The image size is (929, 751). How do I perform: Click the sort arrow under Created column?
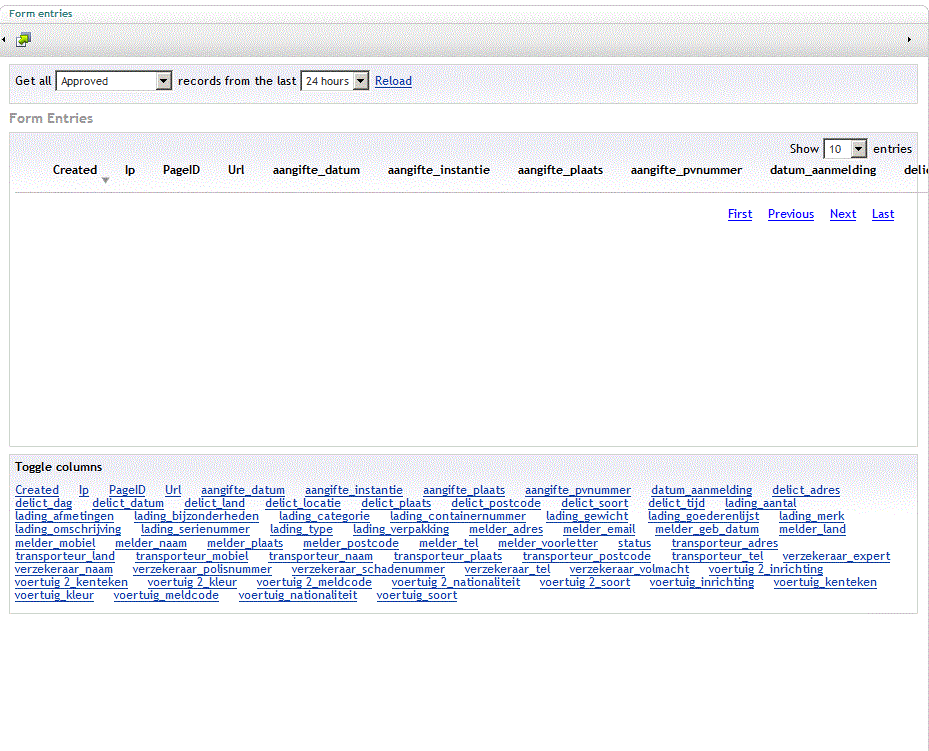[x=105, y=180]
